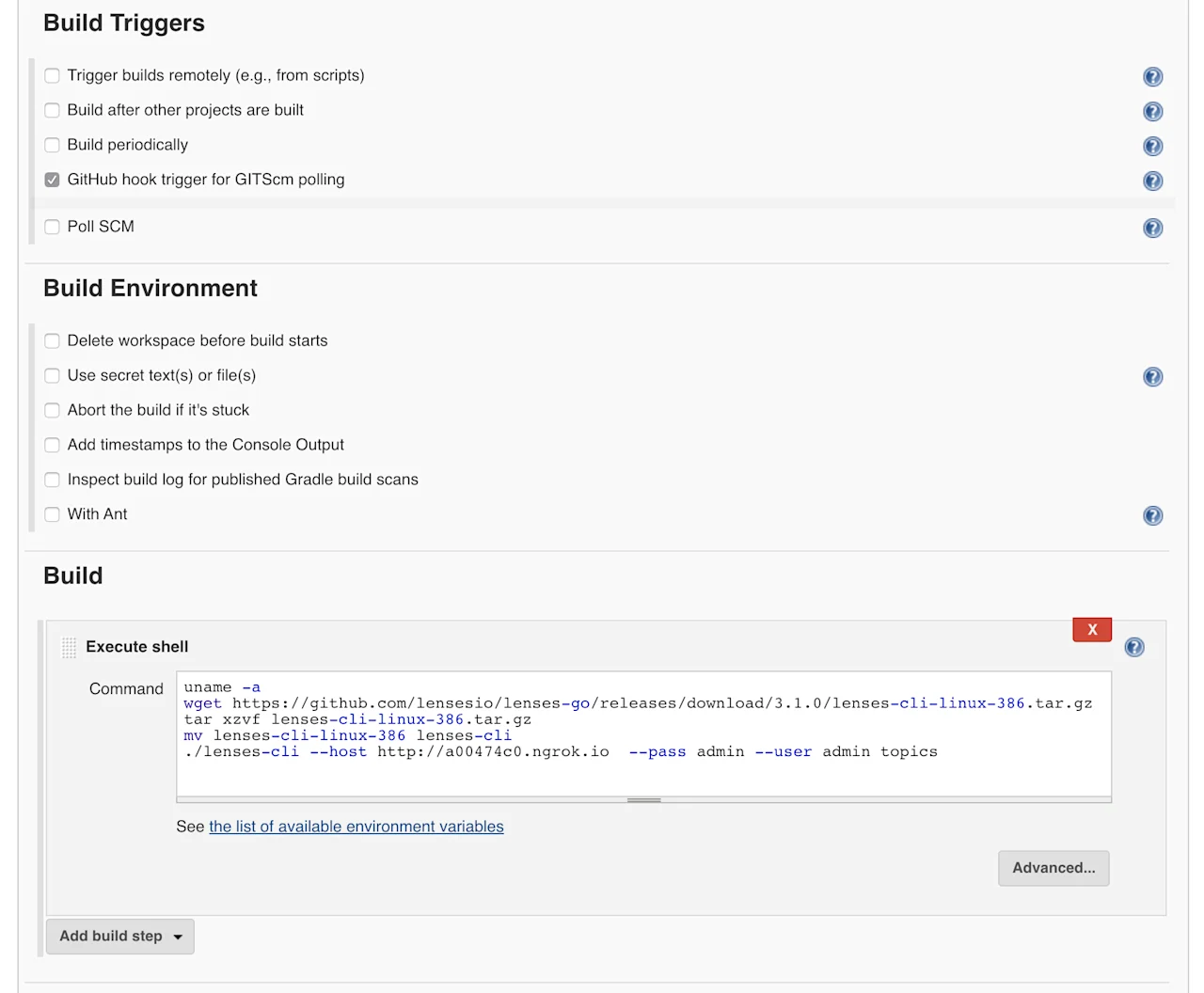Grab the Execute shell drag handle
Viewport: 1204px width, 993px height.
point(68,647)
